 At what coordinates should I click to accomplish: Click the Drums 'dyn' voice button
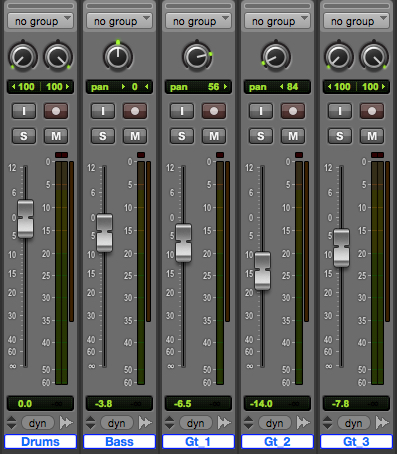(38, 423)
